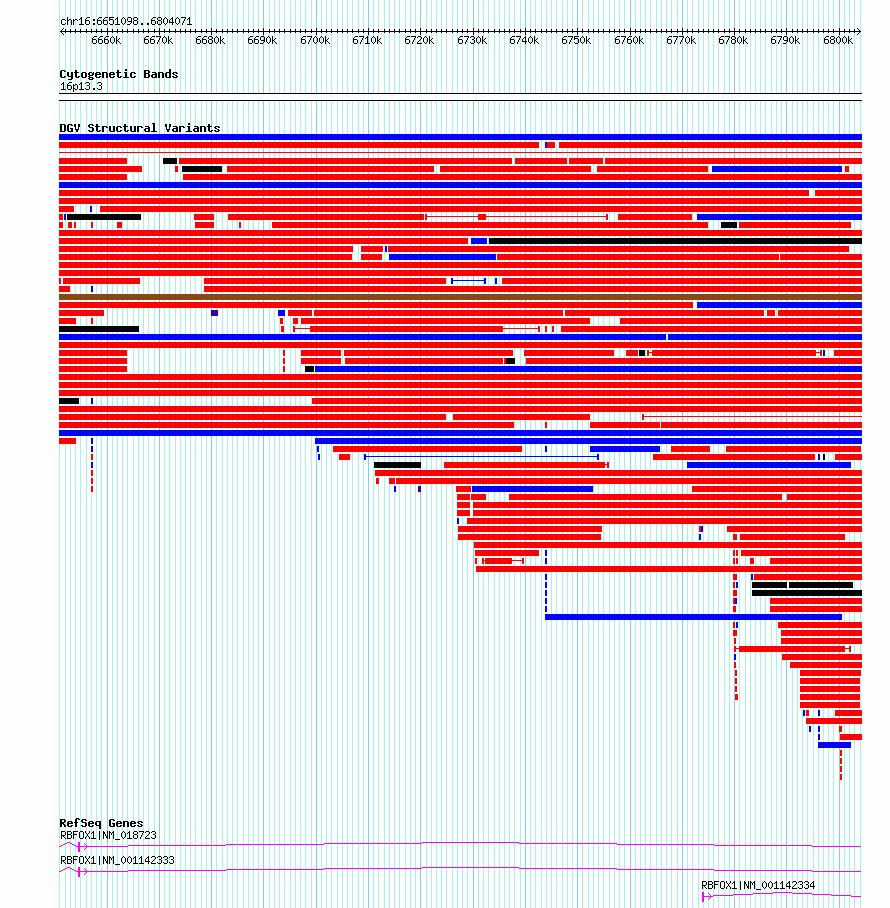Screen dimensions: 890x908
Task: Click the right arrowhead of the coordinate ruler
Action: click(858, 31)
